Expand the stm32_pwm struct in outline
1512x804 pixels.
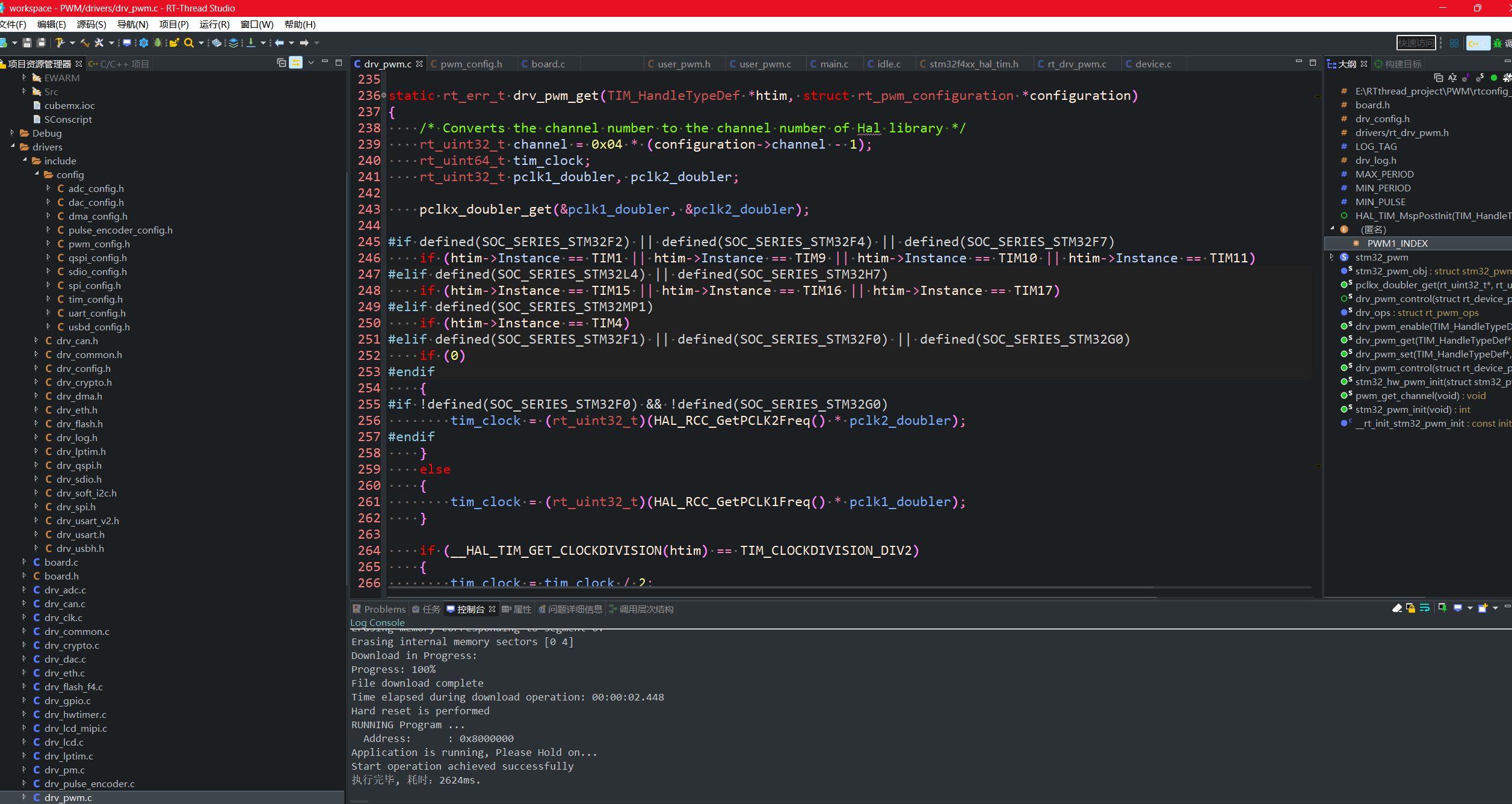click(1332, 257)
